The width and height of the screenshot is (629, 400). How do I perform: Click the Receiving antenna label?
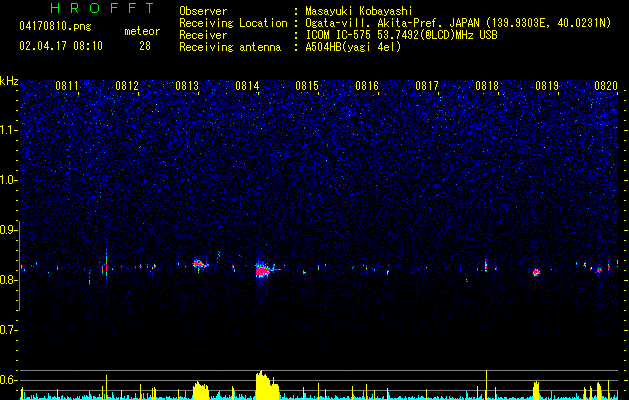[230, 47]
